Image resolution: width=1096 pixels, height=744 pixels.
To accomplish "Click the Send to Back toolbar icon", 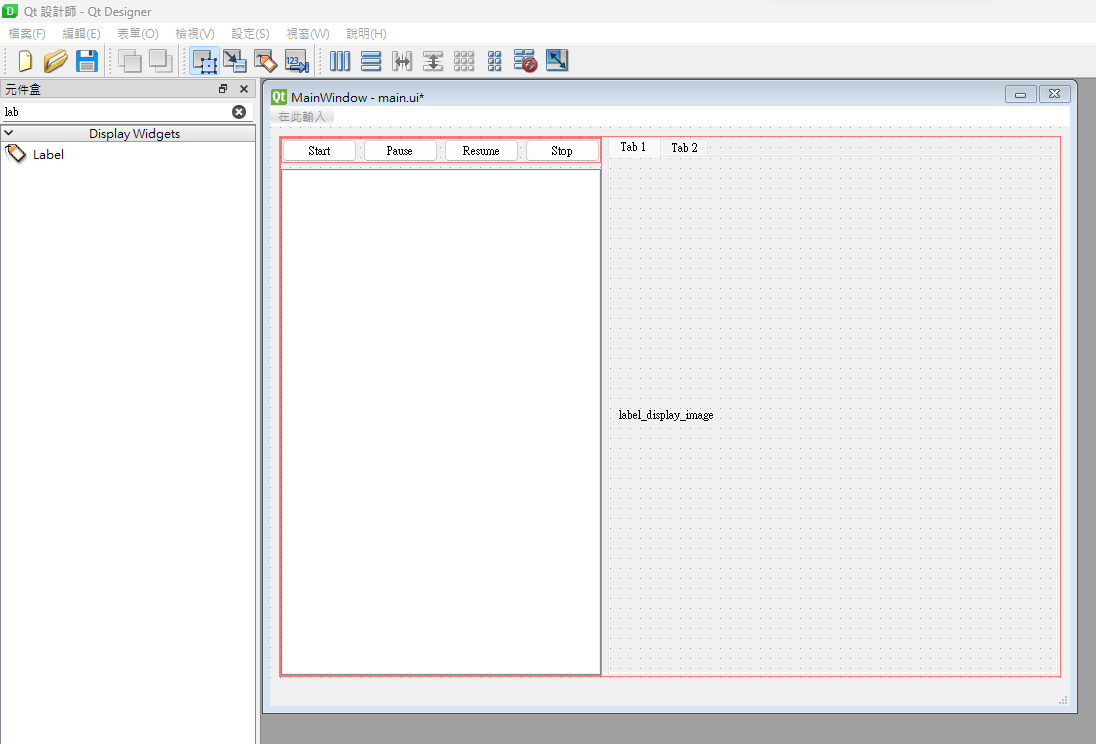I will pos(129,61).
